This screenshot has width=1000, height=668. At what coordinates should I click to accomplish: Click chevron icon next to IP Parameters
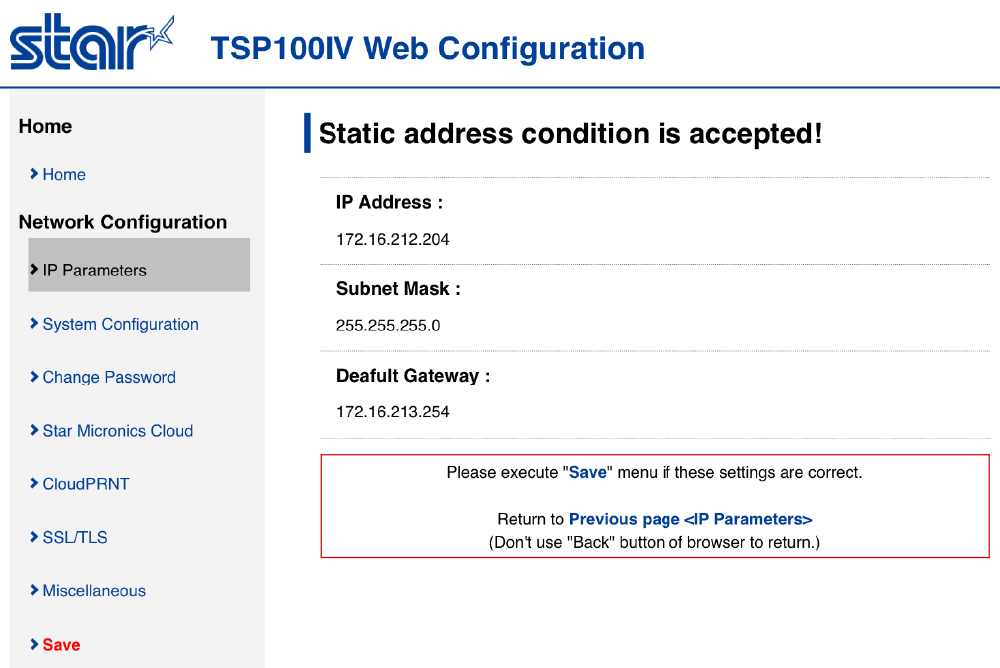pos(35,270)
